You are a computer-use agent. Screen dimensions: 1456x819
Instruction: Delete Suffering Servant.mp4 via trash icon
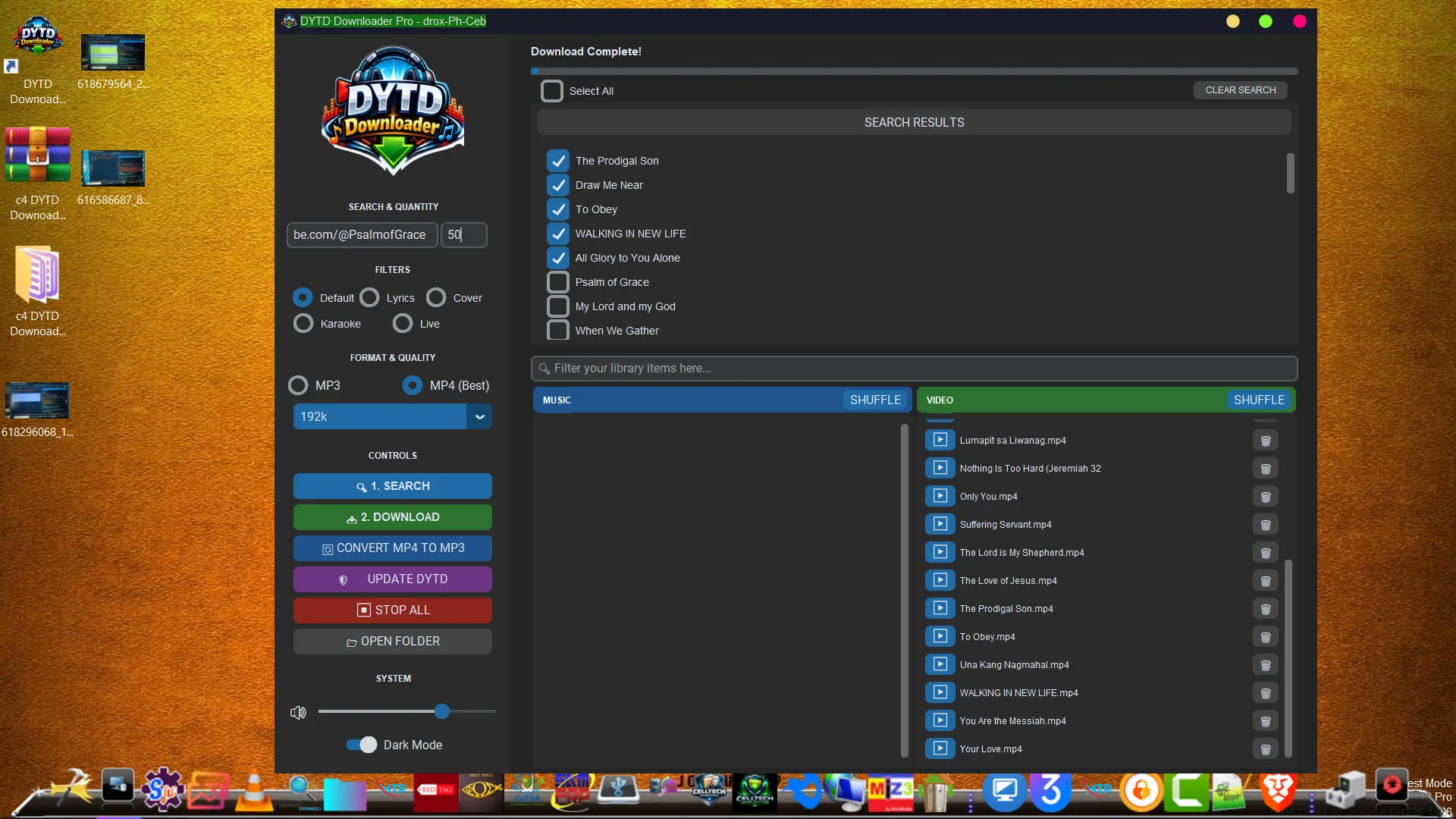[1265, 525]
